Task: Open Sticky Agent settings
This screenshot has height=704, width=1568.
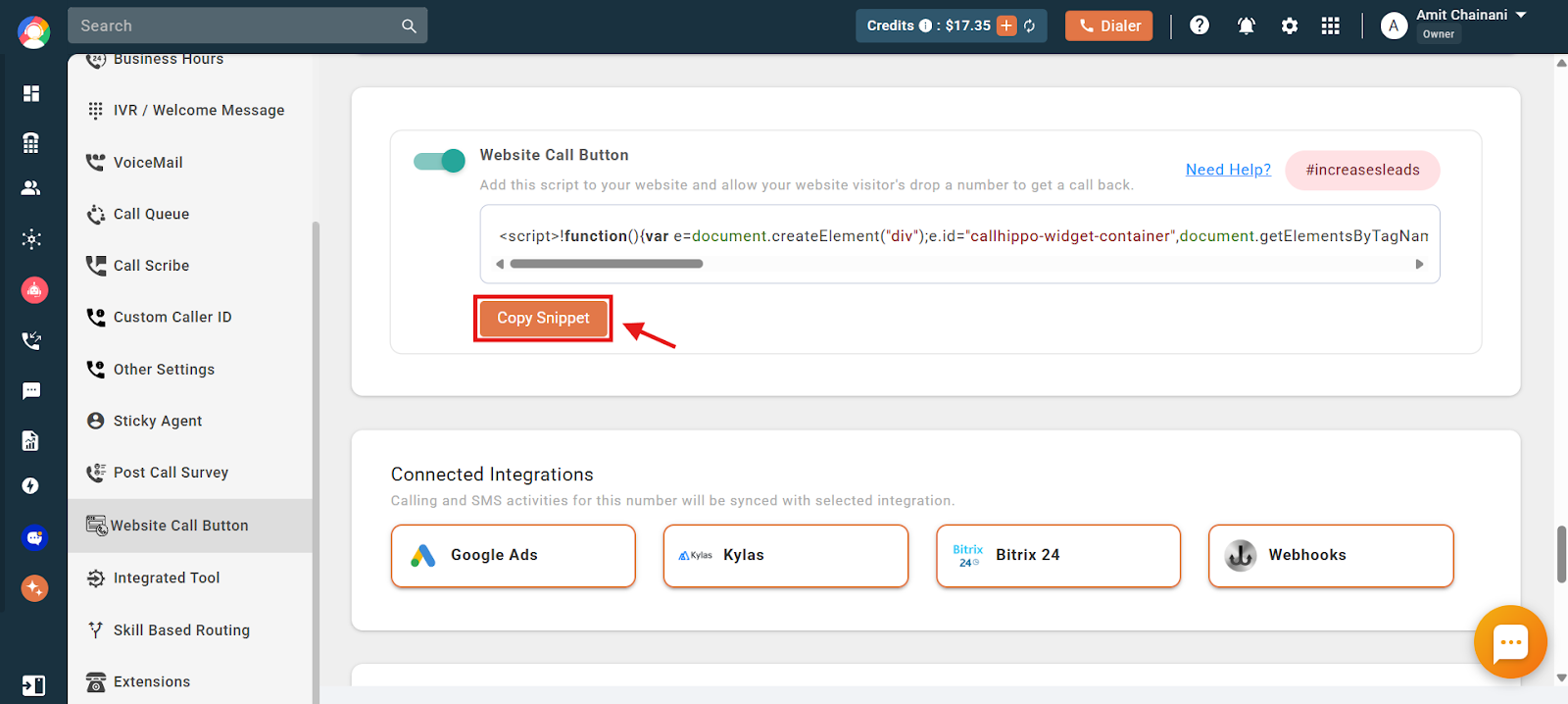Action: point(190,421)
